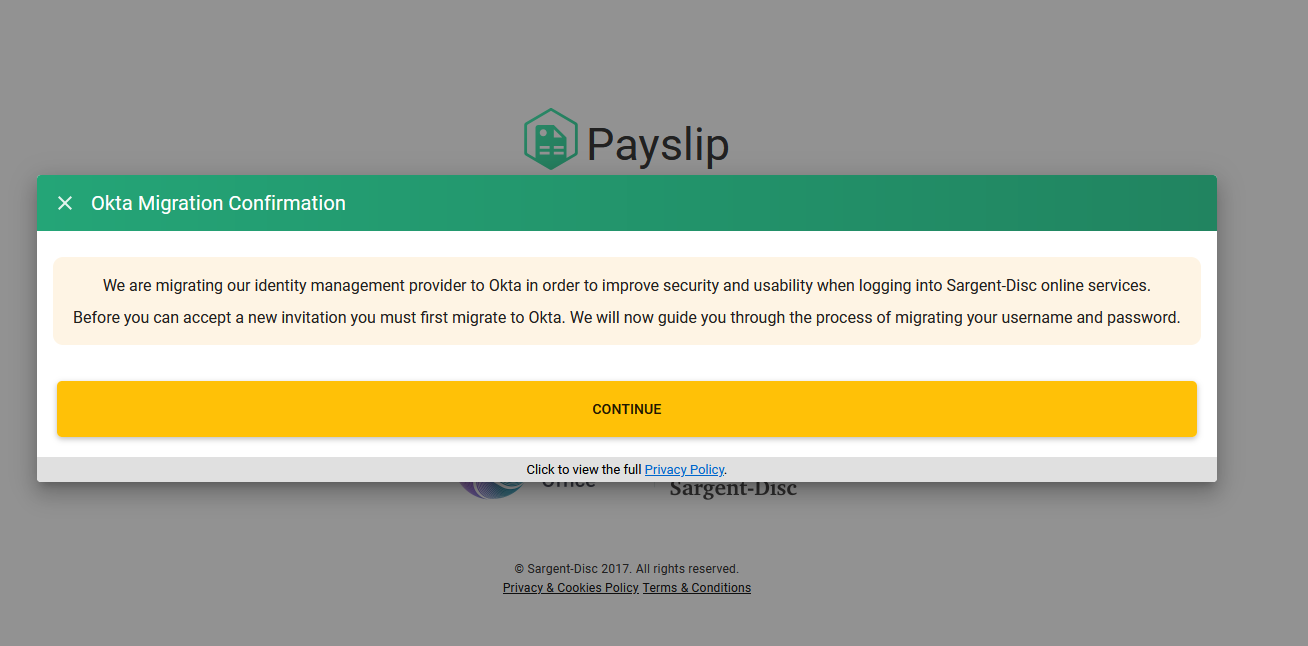Open the Terms & Conditions link

click(696, 588)
